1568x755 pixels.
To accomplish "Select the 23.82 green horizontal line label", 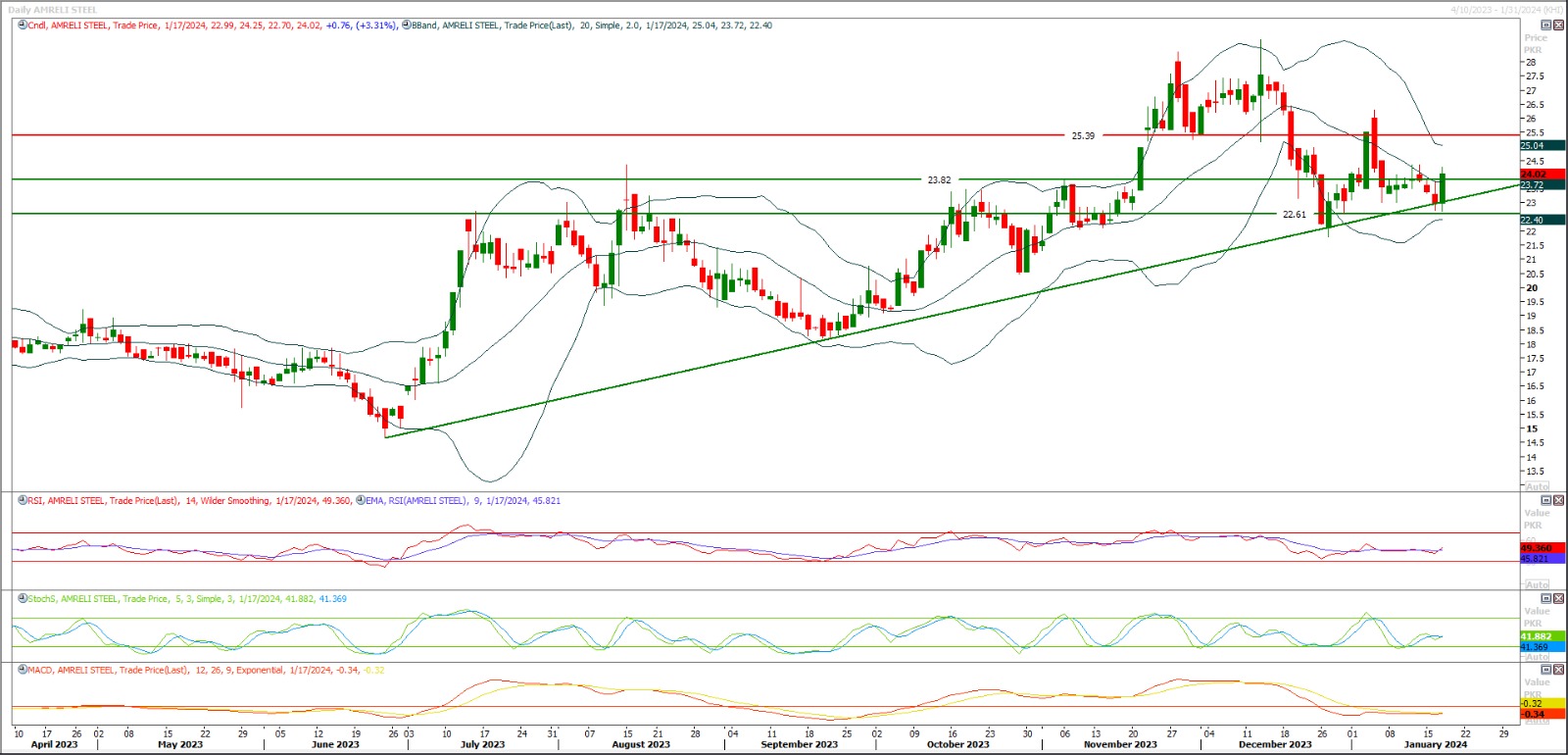I will pos(939,180).
